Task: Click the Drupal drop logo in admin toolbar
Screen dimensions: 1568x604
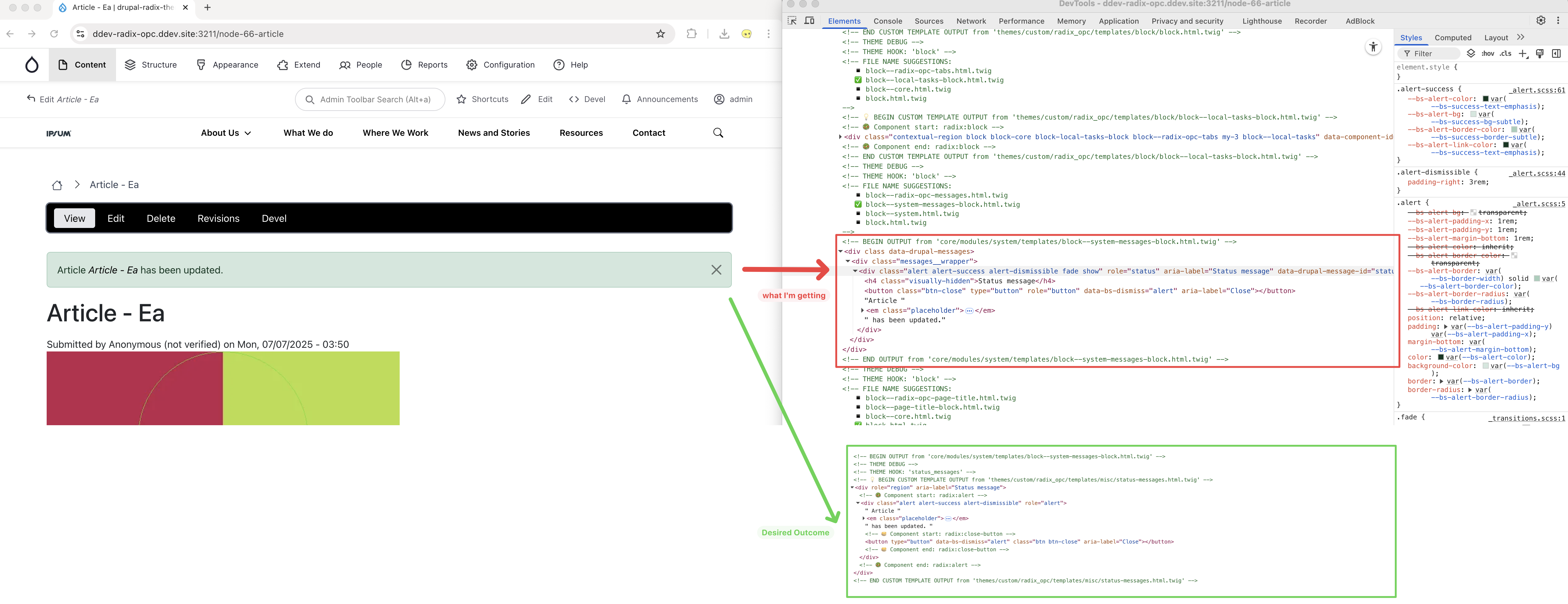Action: point(32,65)
